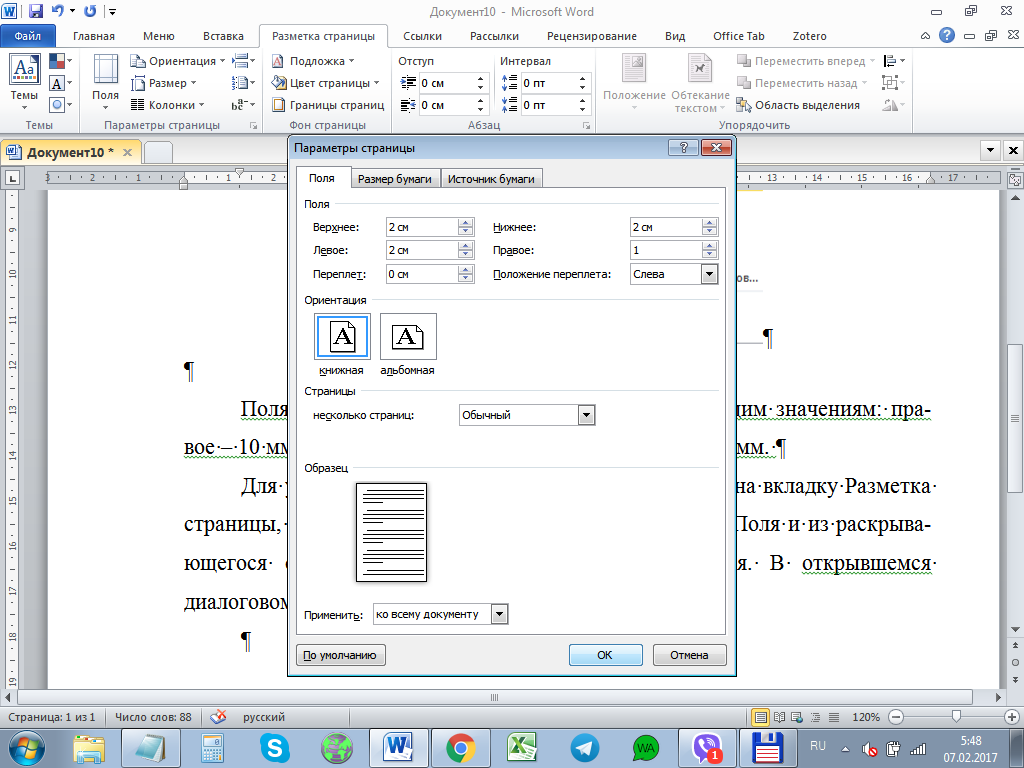Click the horizontal scrollbar thumb
Screen dimensions: 1024x768
point(494,697)
